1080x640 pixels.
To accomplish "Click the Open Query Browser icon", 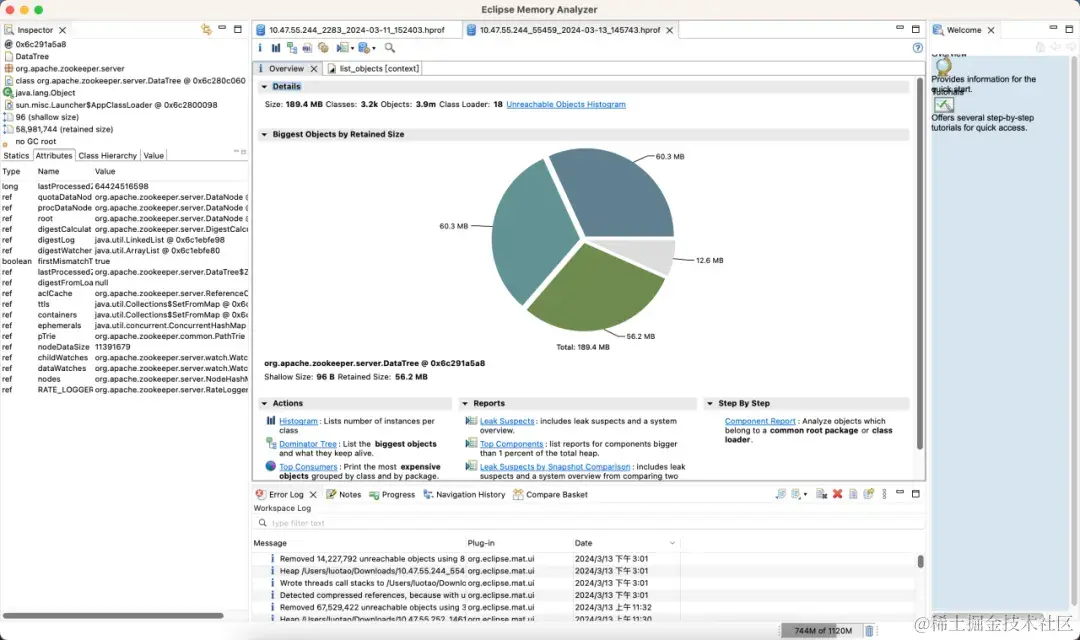I will [364, 48].
